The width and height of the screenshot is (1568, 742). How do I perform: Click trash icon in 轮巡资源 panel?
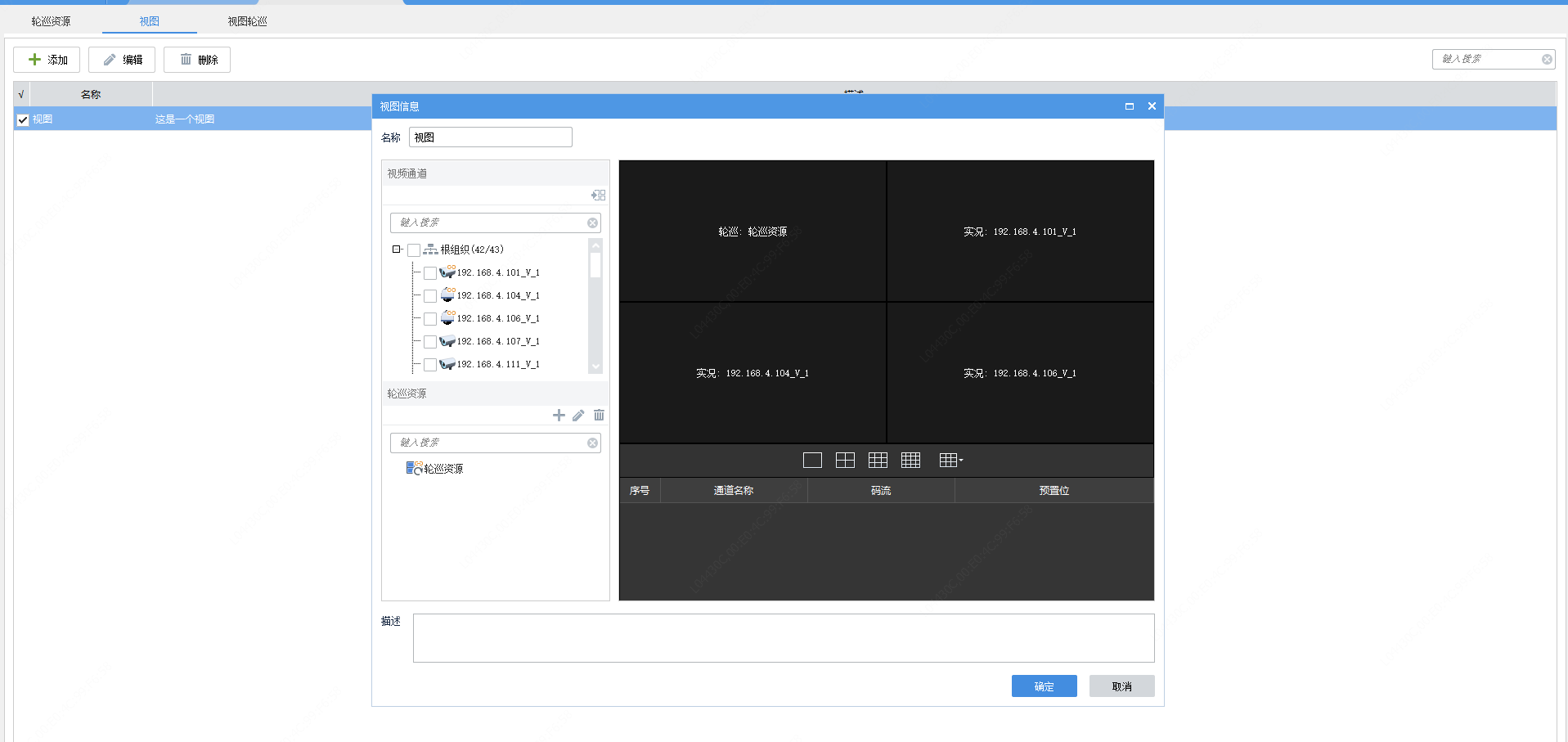[x=599, y=416]
